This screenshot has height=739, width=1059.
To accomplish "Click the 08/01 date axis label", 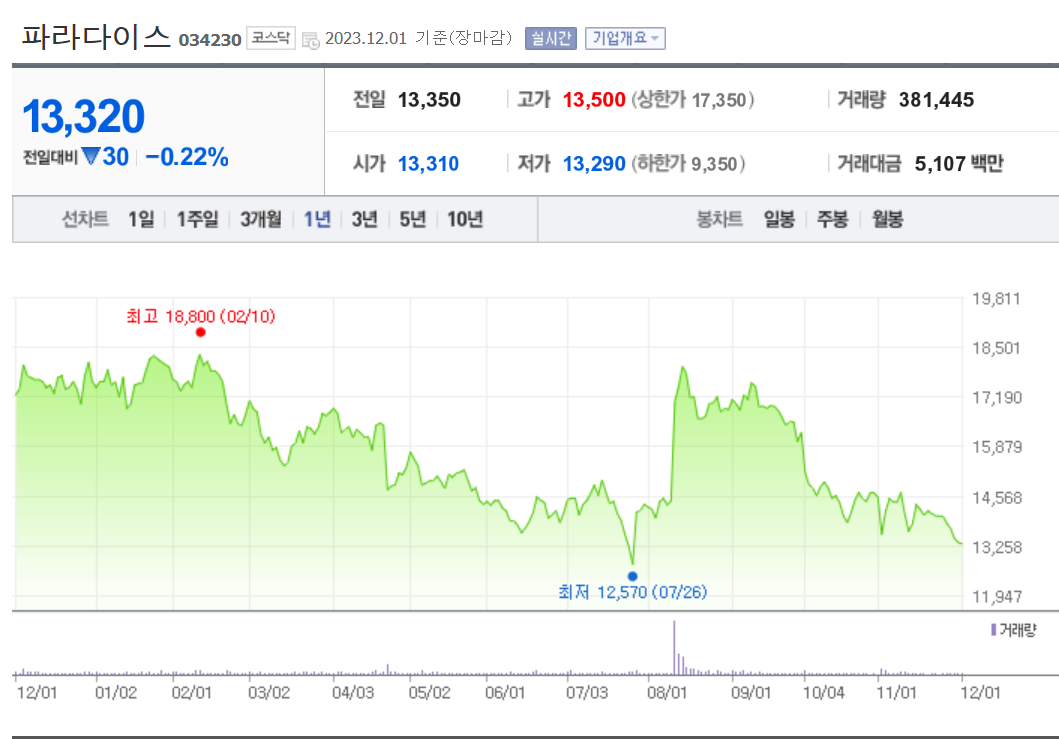I will coord(667,692).
